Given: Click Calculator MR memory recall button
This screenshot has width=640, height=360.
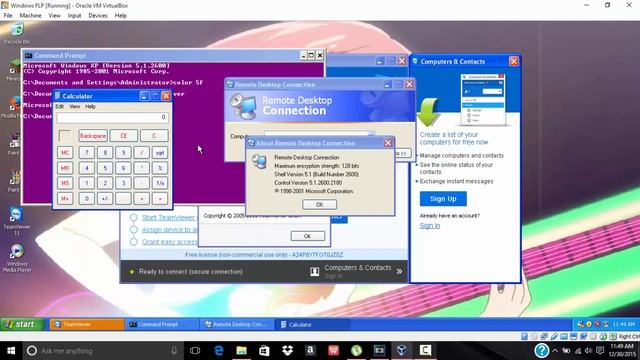Looking at the screenshot, I should [x=65, y=168].
